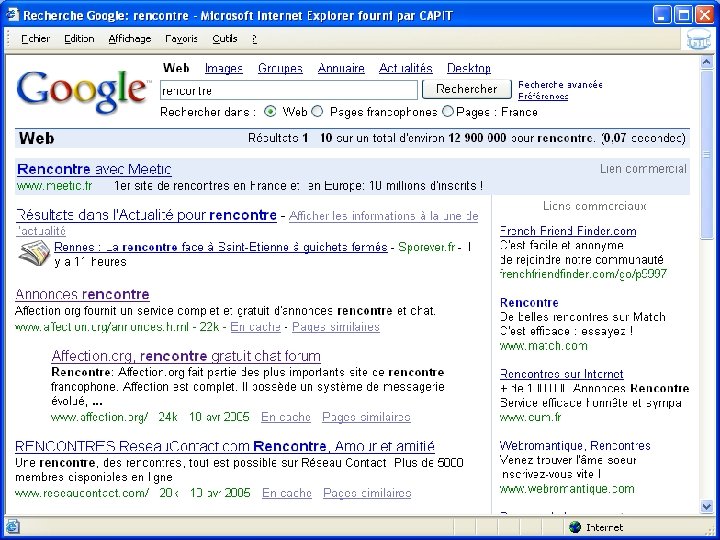Open the Outils menu
The width and height of the screenshot is (720, 540).
225,39
